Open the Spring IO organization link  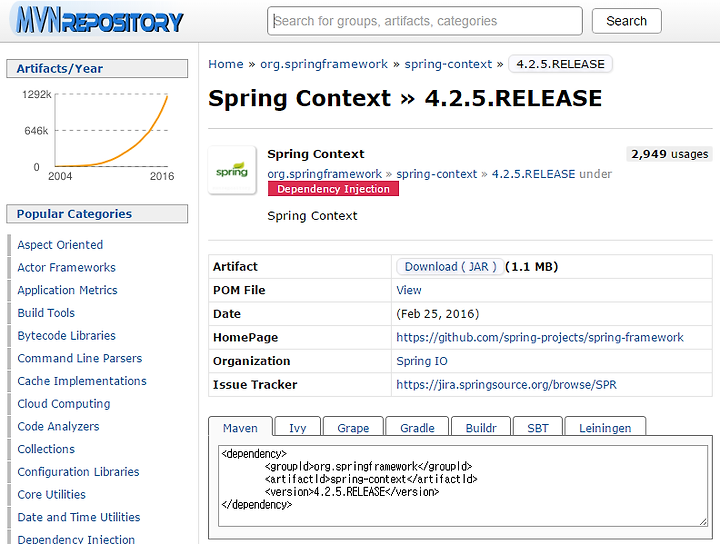tap(422, 361)
